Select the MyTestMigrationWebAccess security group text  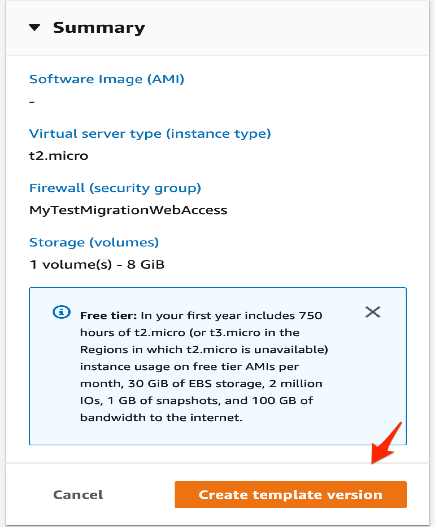(x=128, y=210)
